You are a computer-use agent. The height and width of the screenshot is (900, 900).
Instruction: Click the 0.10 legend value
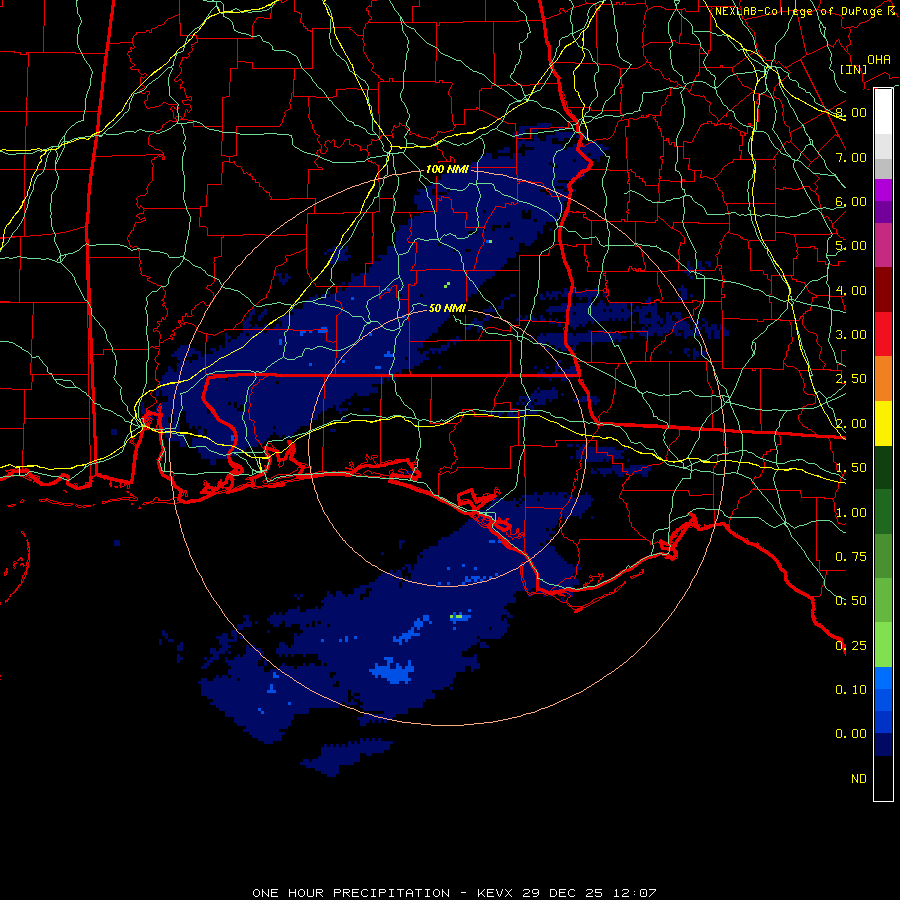coord(851,690)
